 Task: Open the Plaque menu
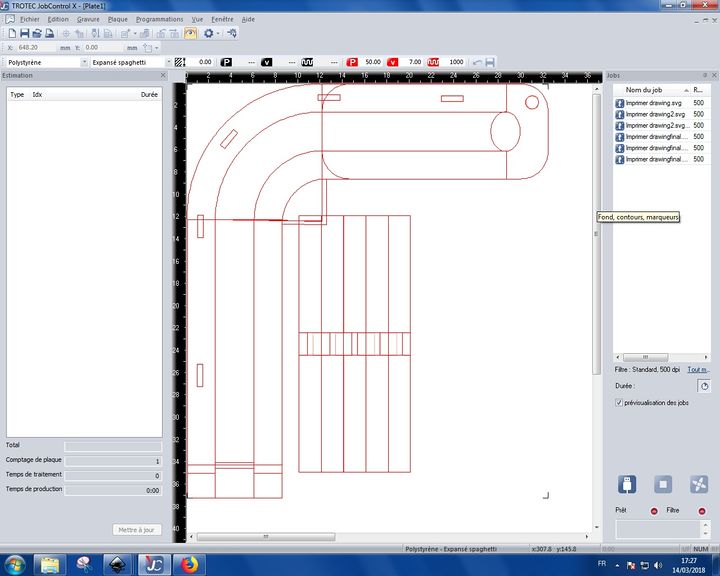[118, 19]
